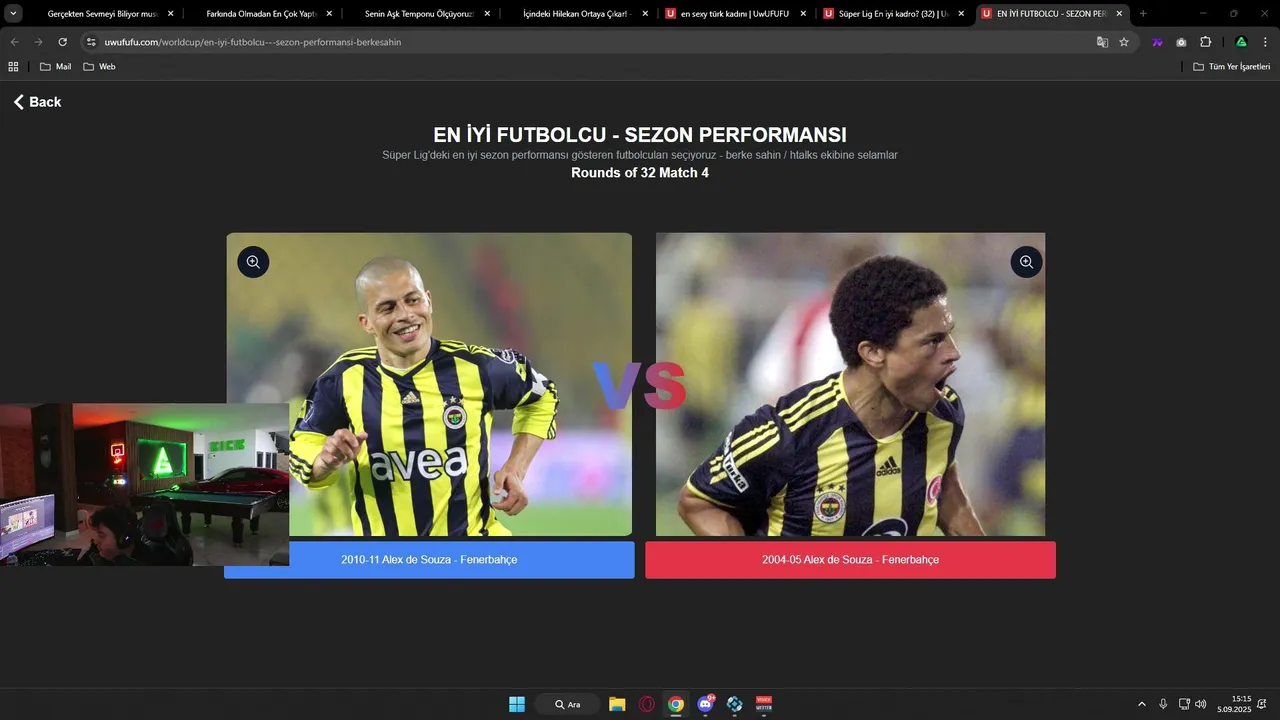Bookmark this page with the star

[x=1124, y=42]
